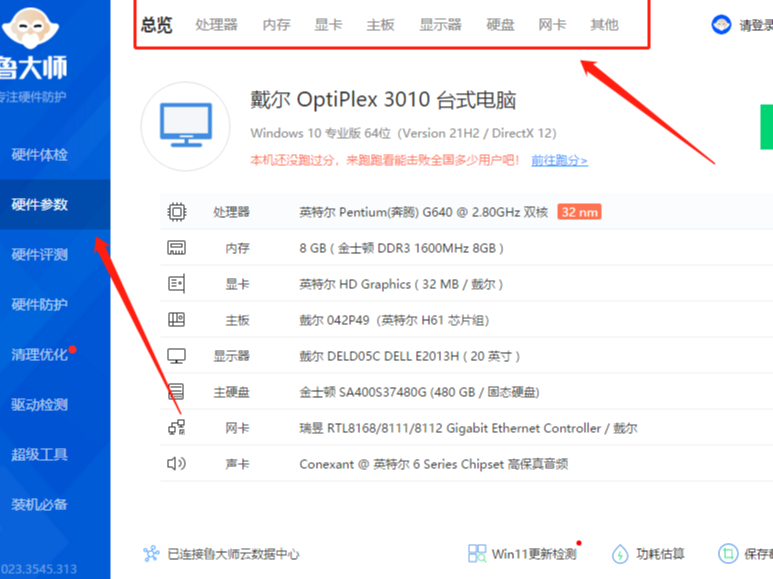773x579 pixels.
Task: Click the Win11更新检测 icon
Action: tap(477, 554)
